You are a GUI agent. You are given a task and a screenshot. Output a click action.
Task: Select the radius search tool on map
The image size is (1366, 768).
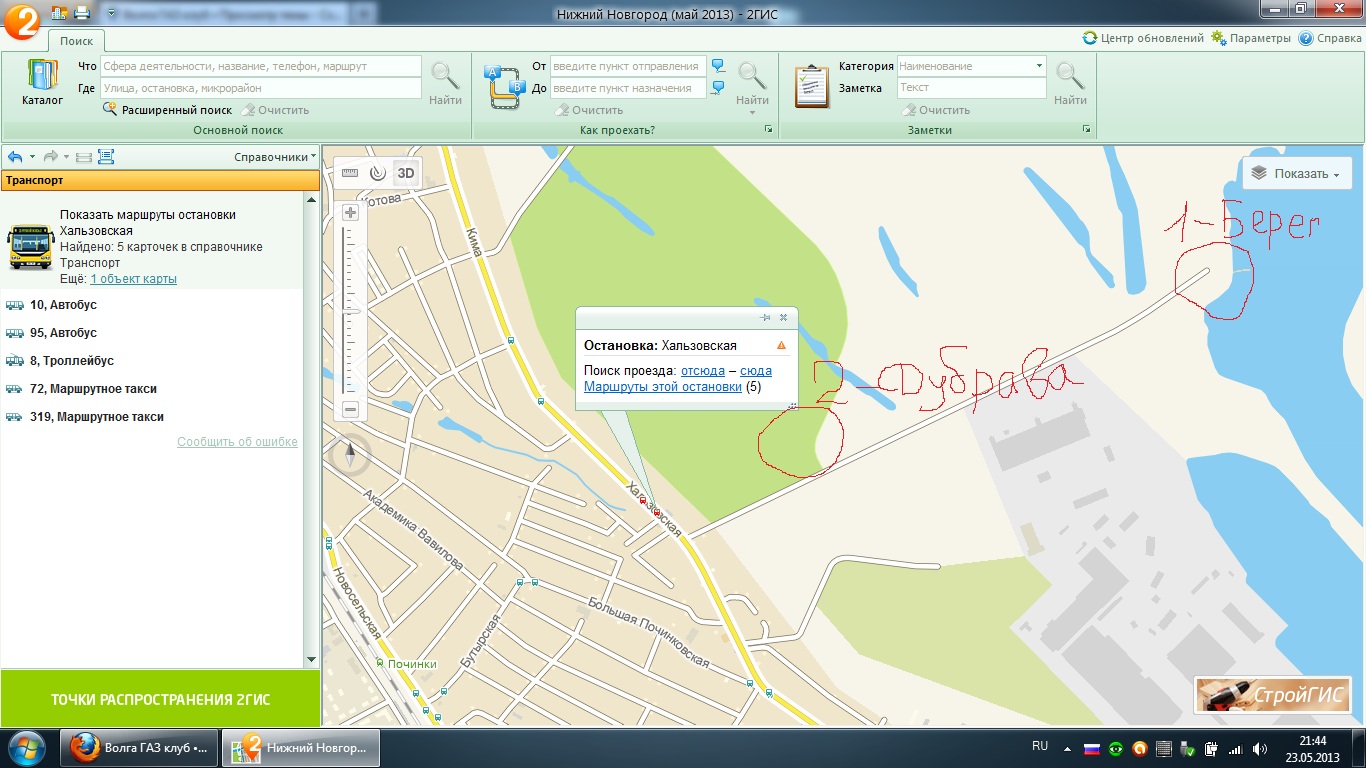point(377,173)
